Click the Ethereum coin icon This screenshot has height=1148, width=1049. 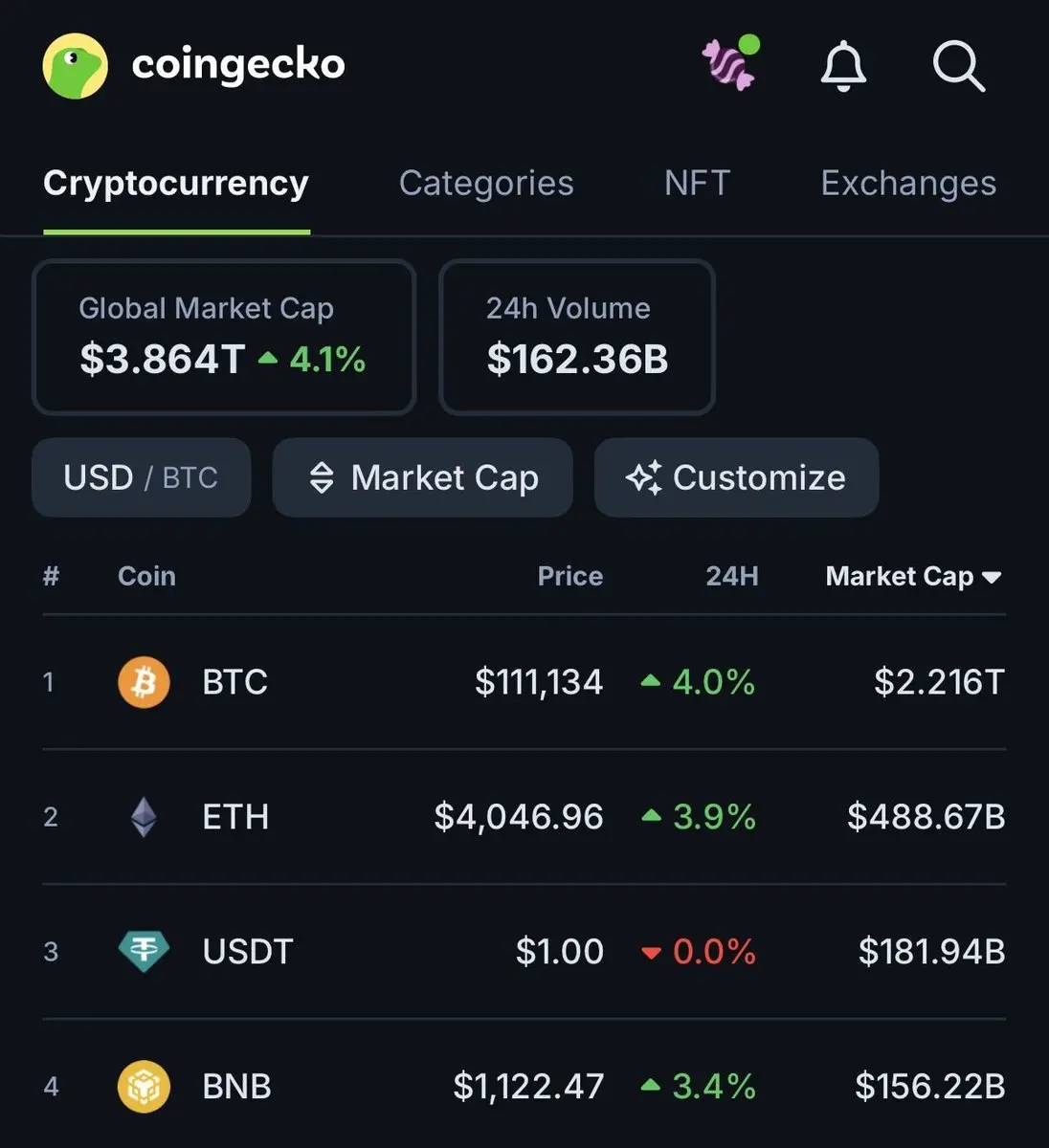click(144, 817)
